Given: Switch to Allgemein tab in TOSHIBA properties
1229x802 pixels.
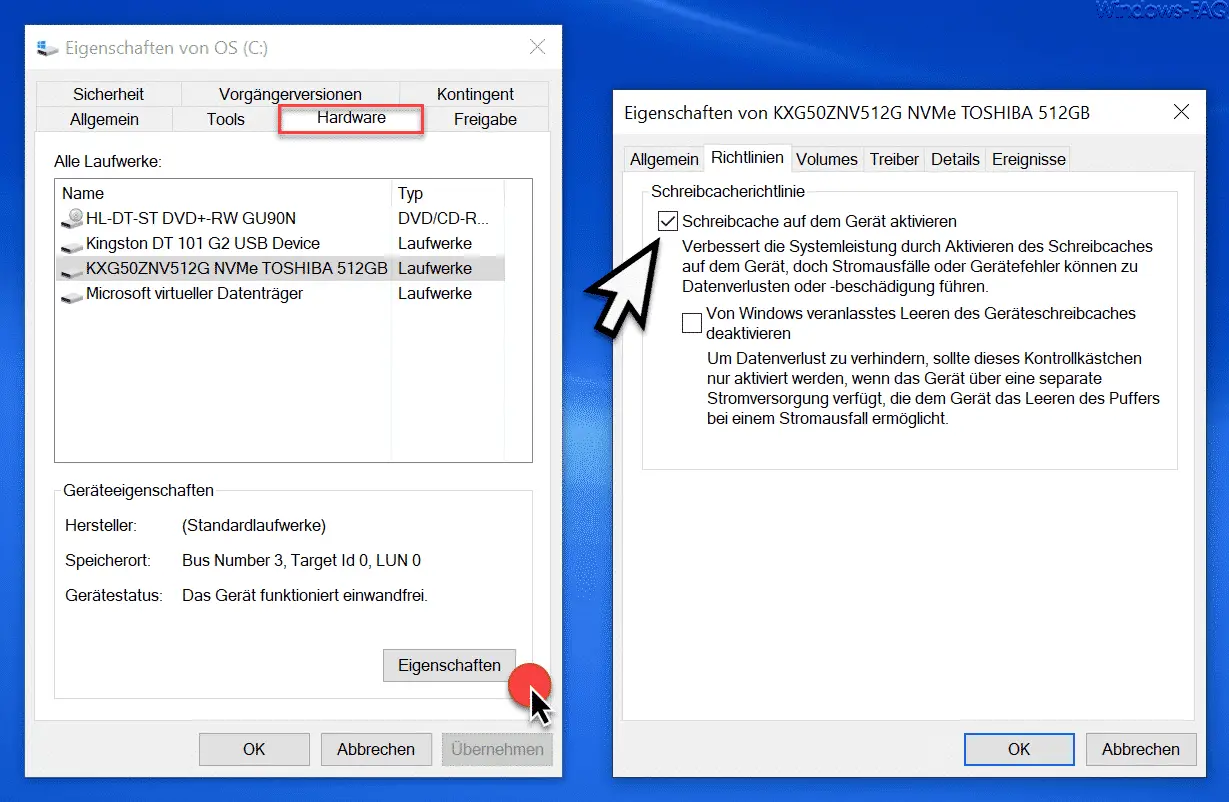Looking at the screenshot, I should [x=664, y=159].
